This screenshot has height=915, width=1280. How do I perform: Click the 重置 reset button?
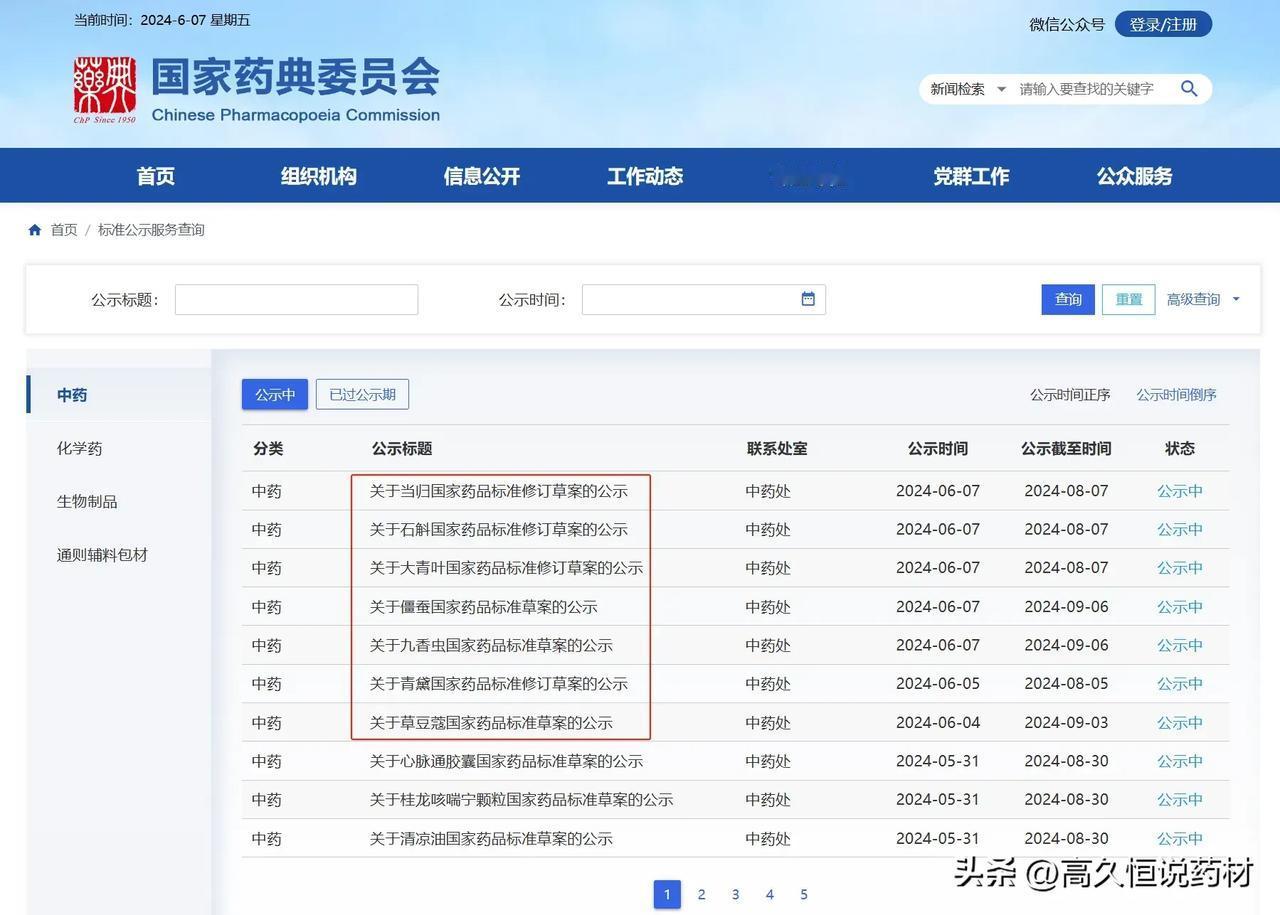(x=1129, y=299)
